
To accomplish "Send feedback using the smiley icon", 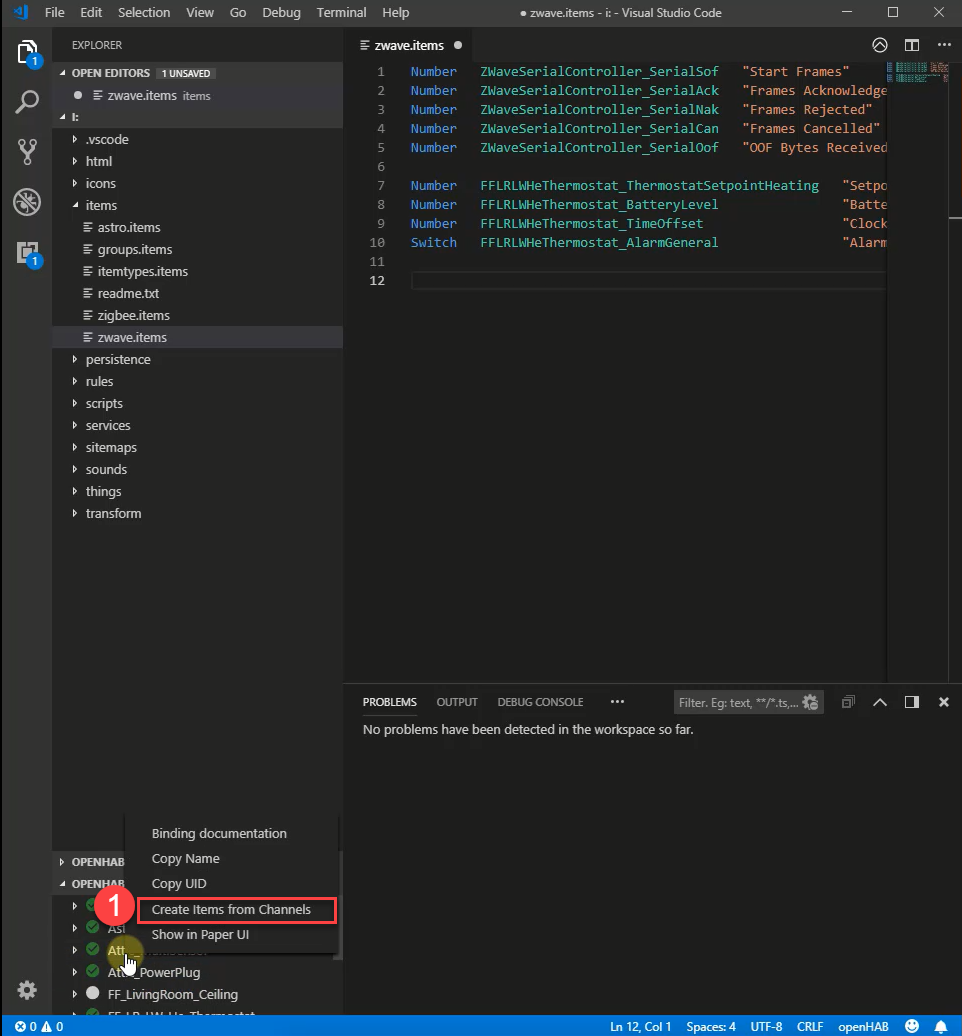I will pyautogui.click(x=911, y=1026).
